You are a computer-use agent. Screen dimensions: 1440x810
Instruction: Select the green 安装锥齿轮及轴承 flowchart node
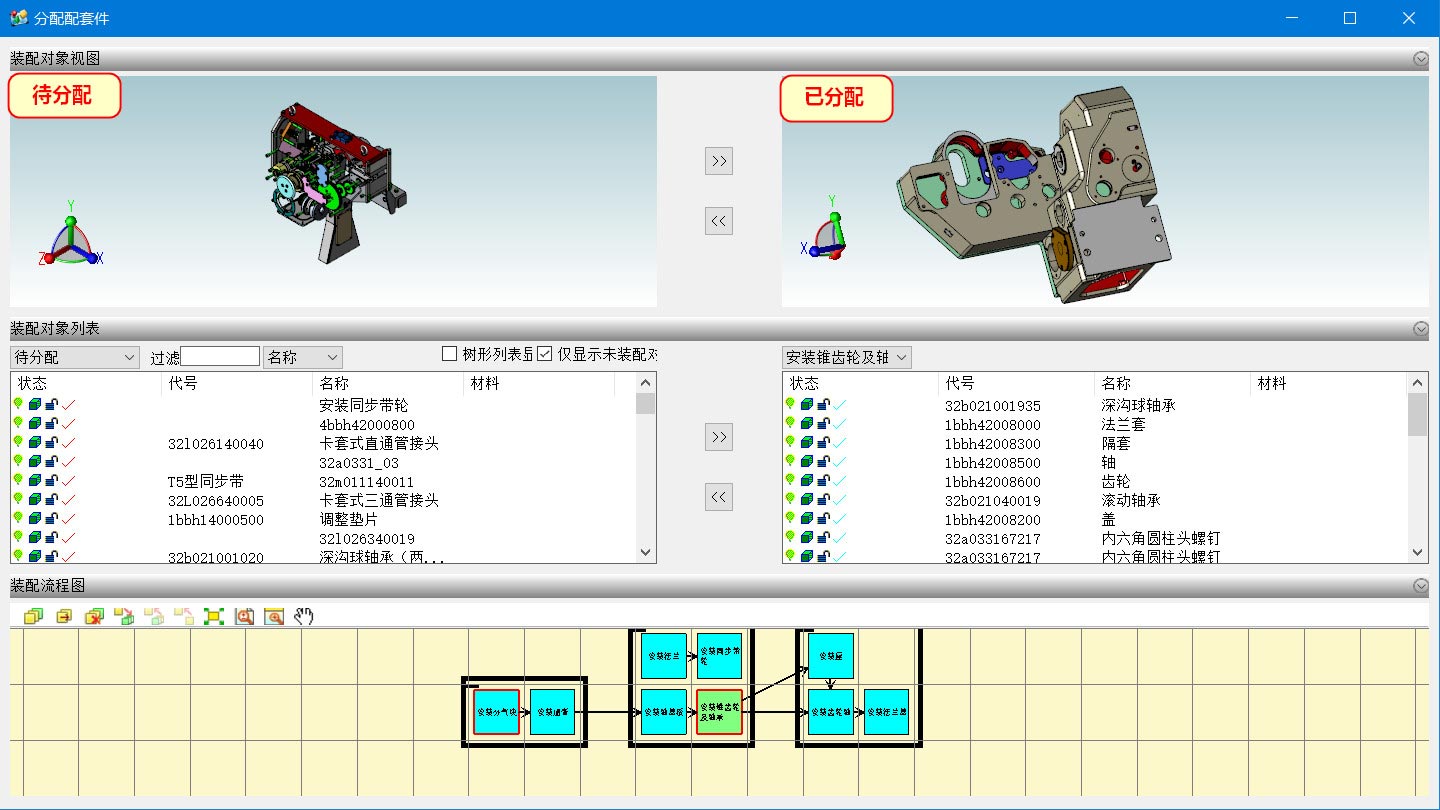click(719, 713)
